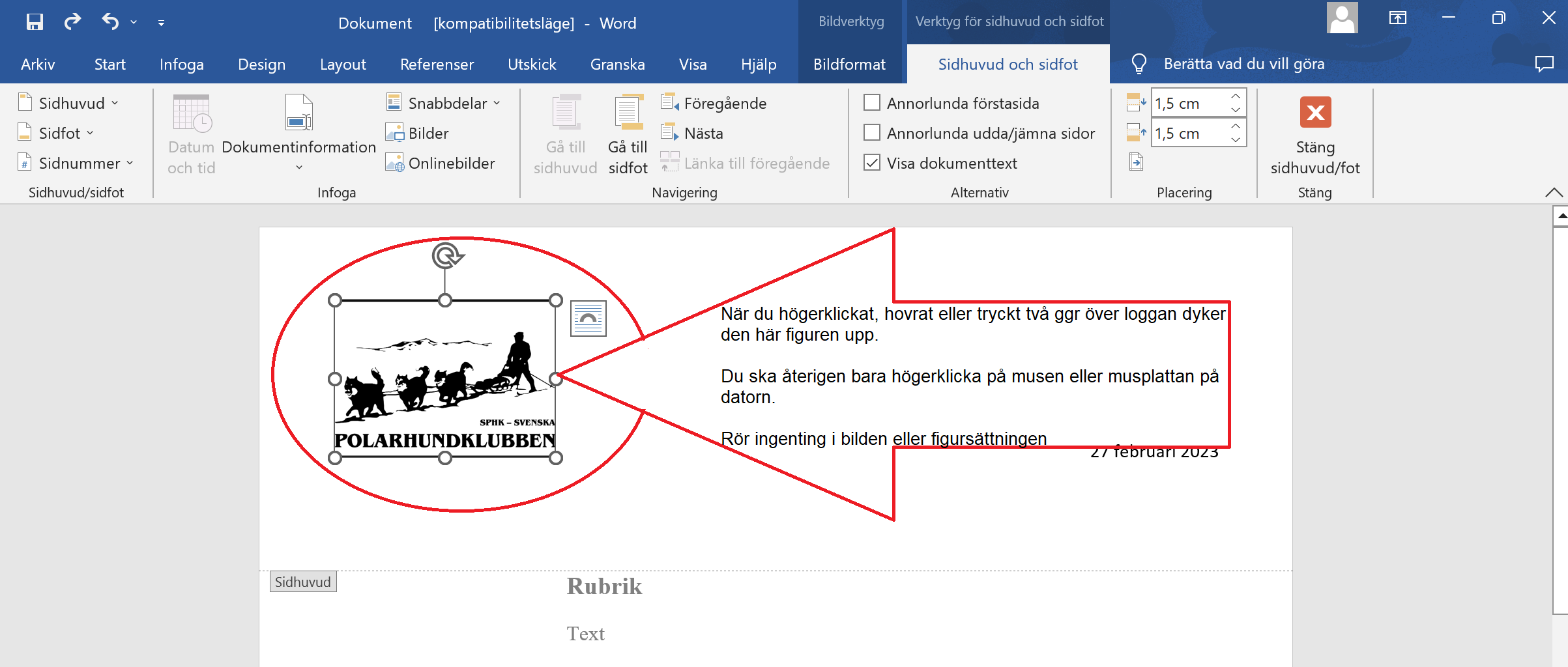The width and height of the screenshot is (1568, 667).
Task: Click the redo arrow in quick access toolbar
Action: [72, 22]
